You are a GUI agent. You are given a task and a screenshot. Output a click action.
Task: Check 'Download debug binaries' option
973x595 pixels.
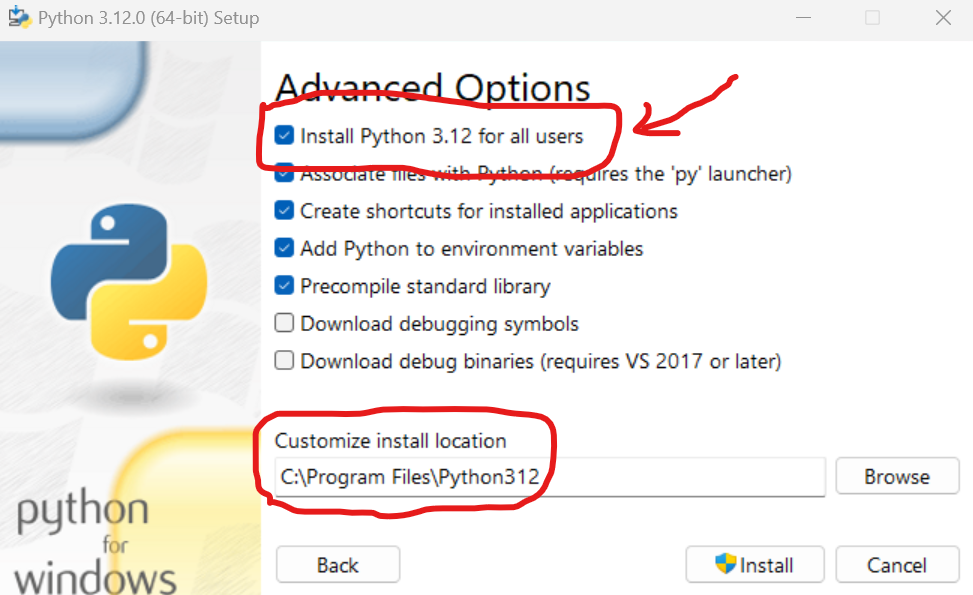click(x=282, y=361)
